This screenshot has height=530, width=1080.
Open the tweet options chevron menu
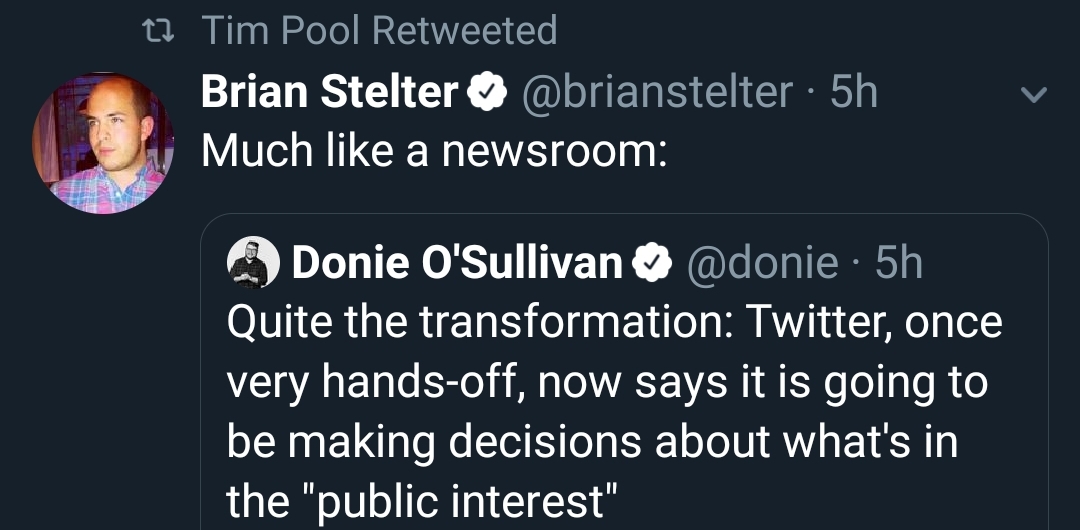point(1032,97)
